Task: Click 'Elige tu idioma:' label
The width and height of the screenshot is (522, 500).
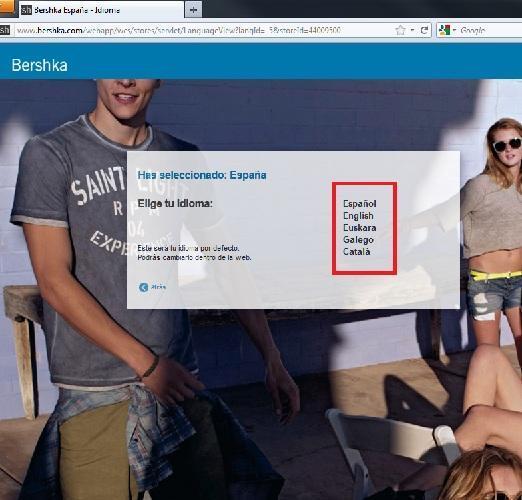Action: (175, 203)
